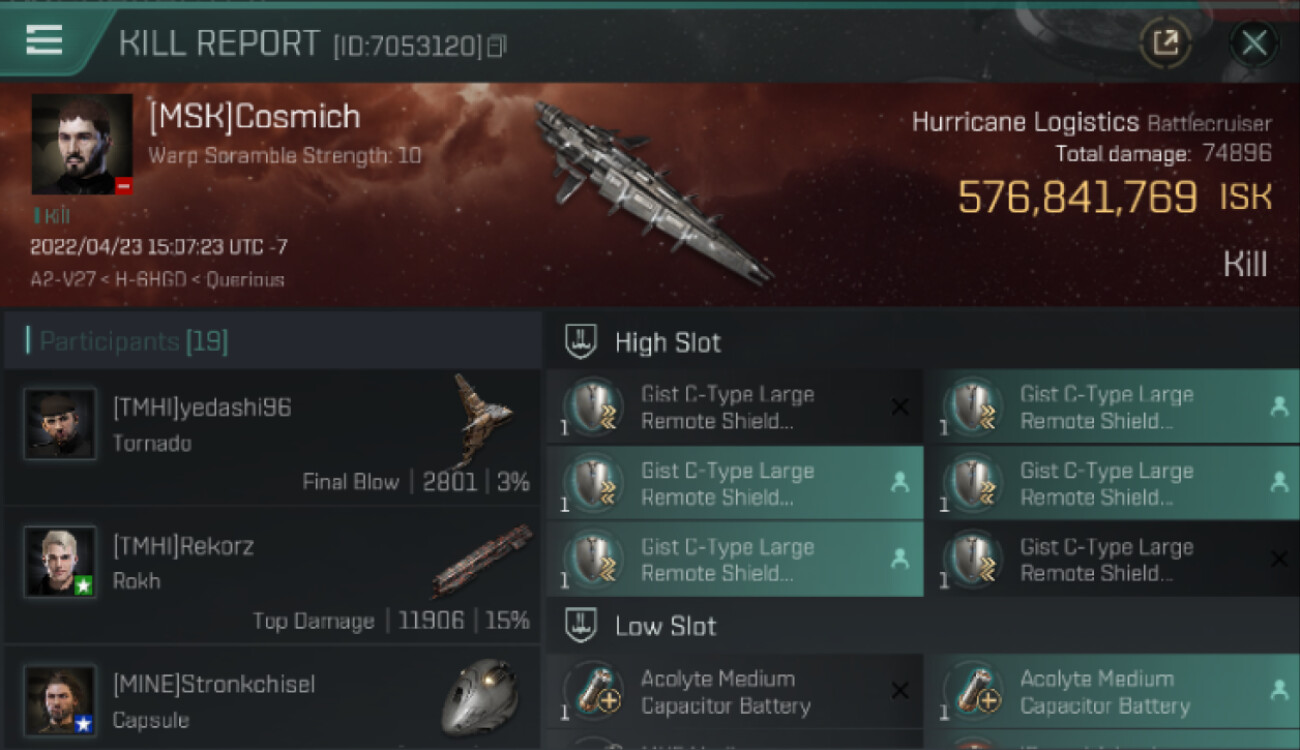The image size is (1300, 750).
Task: Select the Participants tab
Action: [133, 342]
